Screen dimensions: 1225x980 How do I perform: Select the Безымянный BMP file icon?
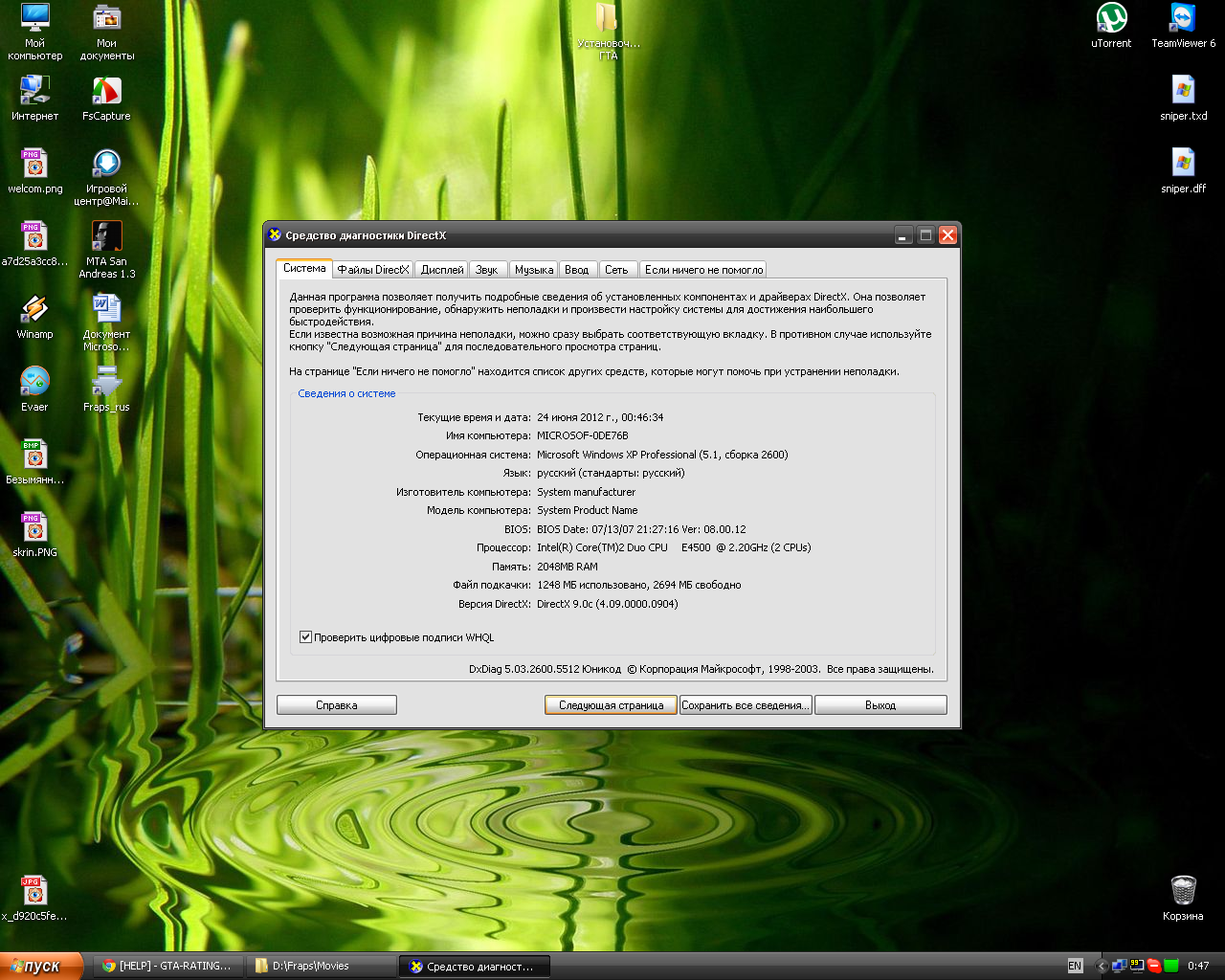pos(34,462)
